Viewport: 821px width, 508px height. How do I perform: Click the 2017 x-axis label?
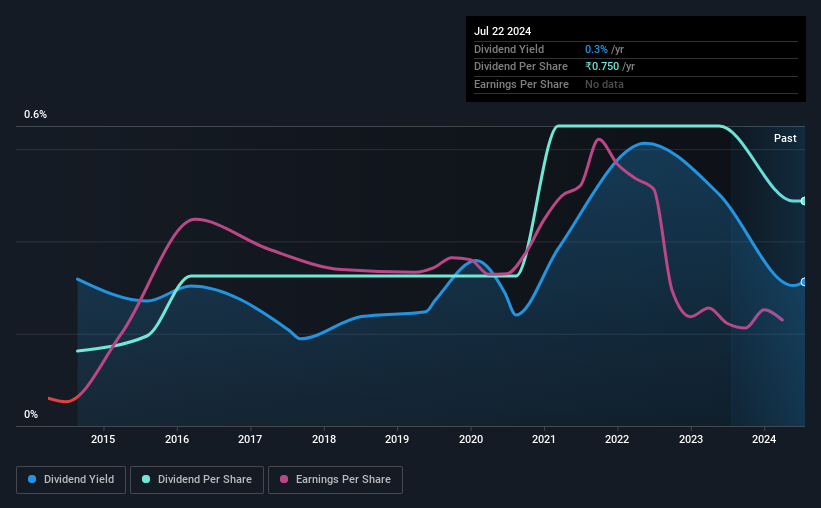pos(250,439)
